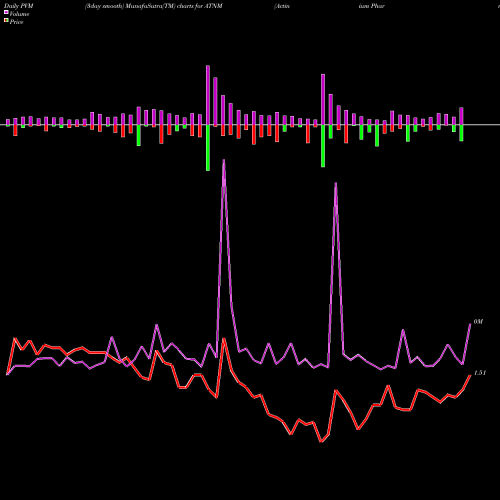Click the tallest magenta volume bar

(x=208, y=95)
